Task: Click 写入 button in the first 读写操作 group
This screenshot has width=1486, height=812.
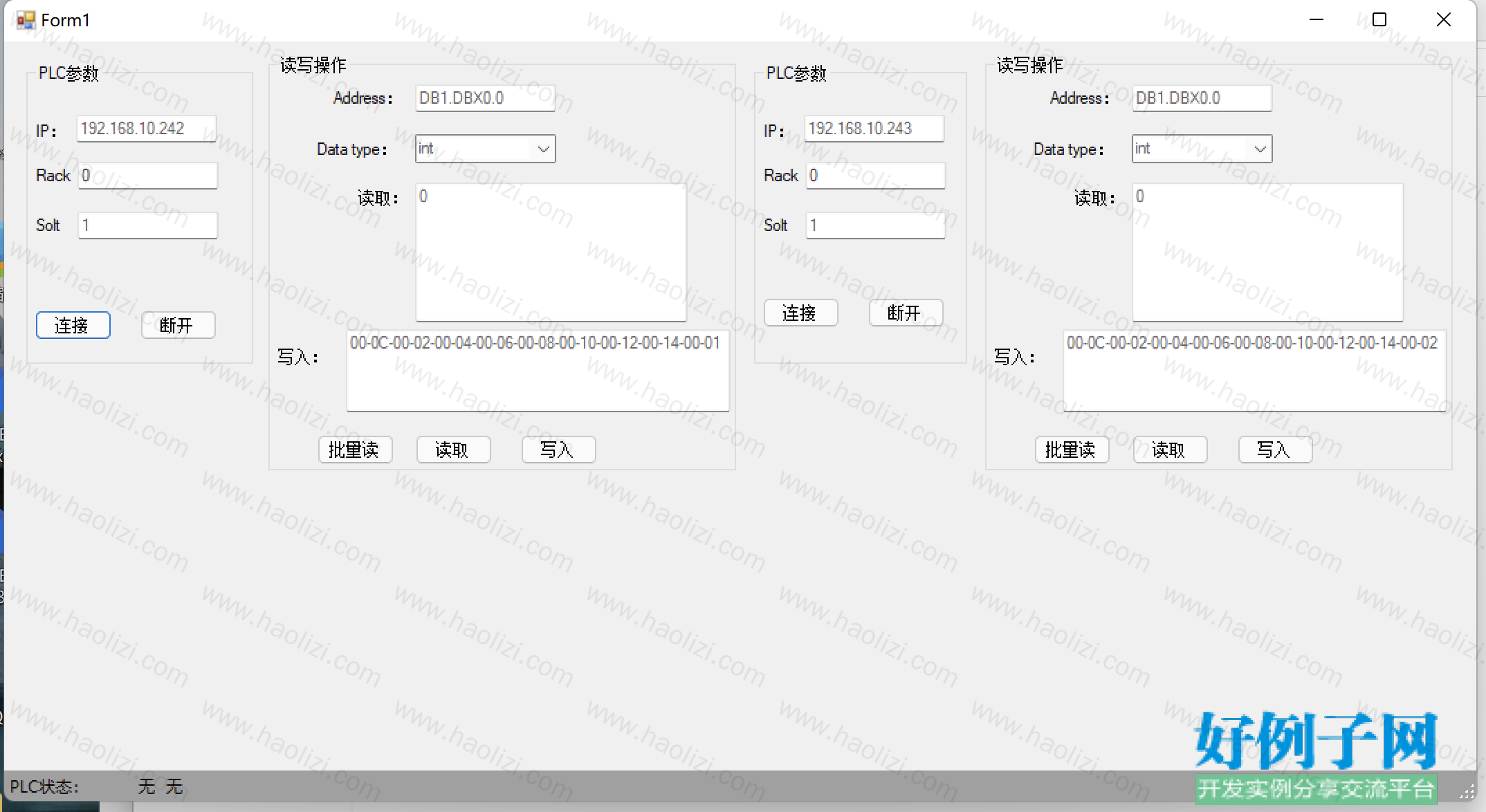Action: pos(558,450)
